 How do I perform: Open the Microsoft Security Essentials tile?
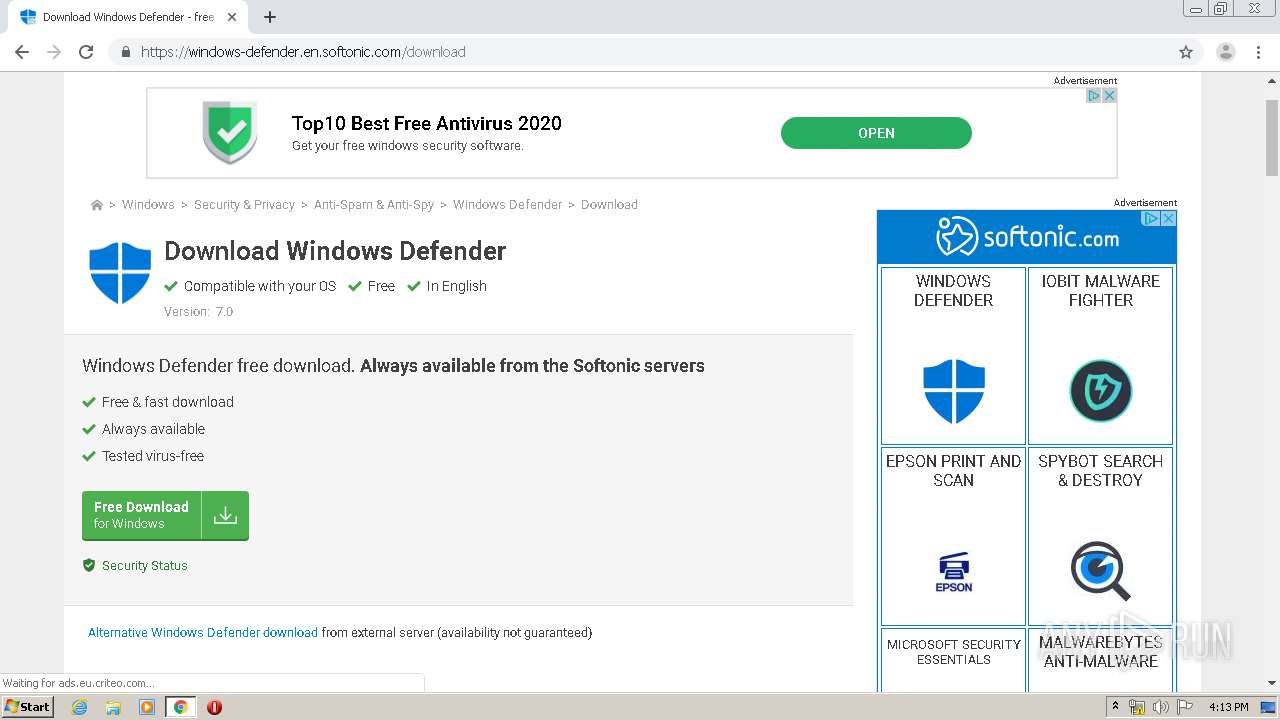[x=953, y=660]
